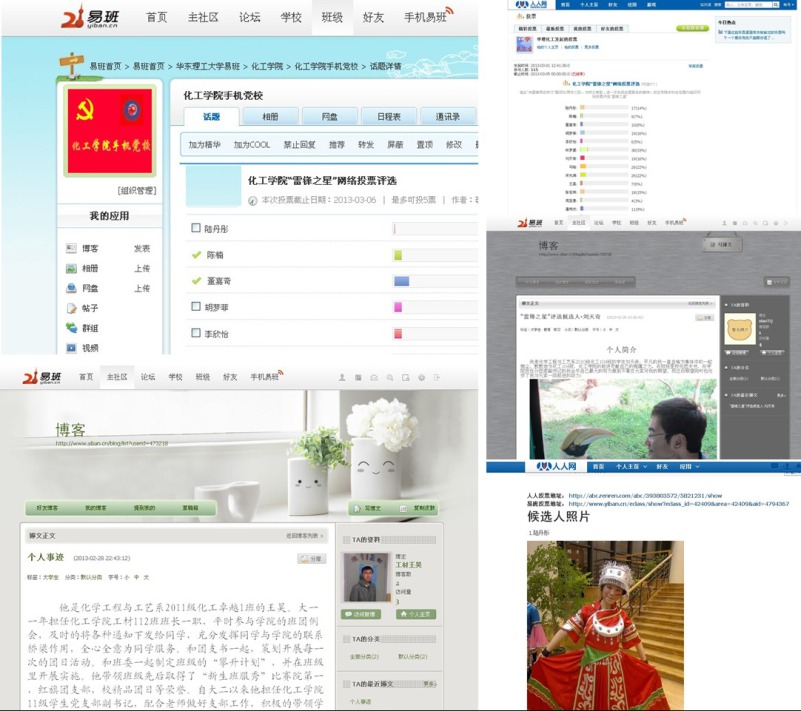Image resolution: width=801 pixels, height=711 pixels.
Task: Select the 网盘 disk icon in 我的应用 list
Action: [71, 289]
